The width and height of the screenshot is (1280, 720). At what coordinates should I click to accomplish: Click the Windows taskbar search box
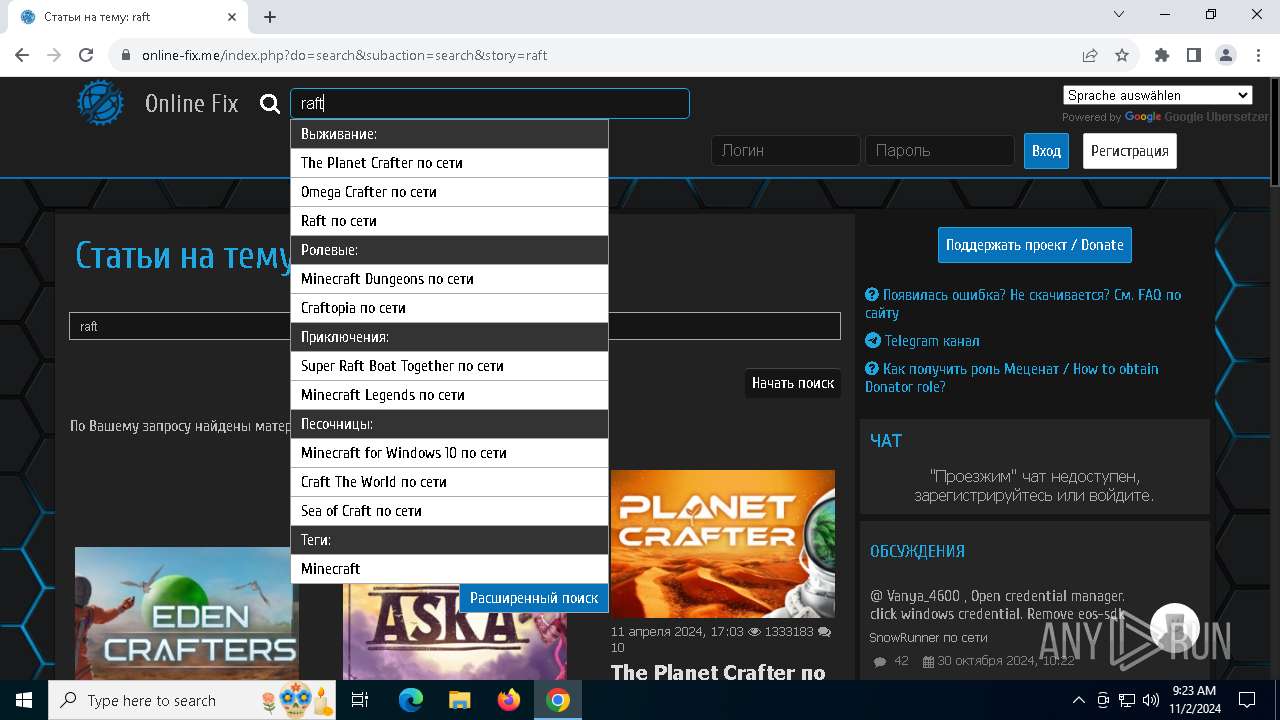[192, 700]
